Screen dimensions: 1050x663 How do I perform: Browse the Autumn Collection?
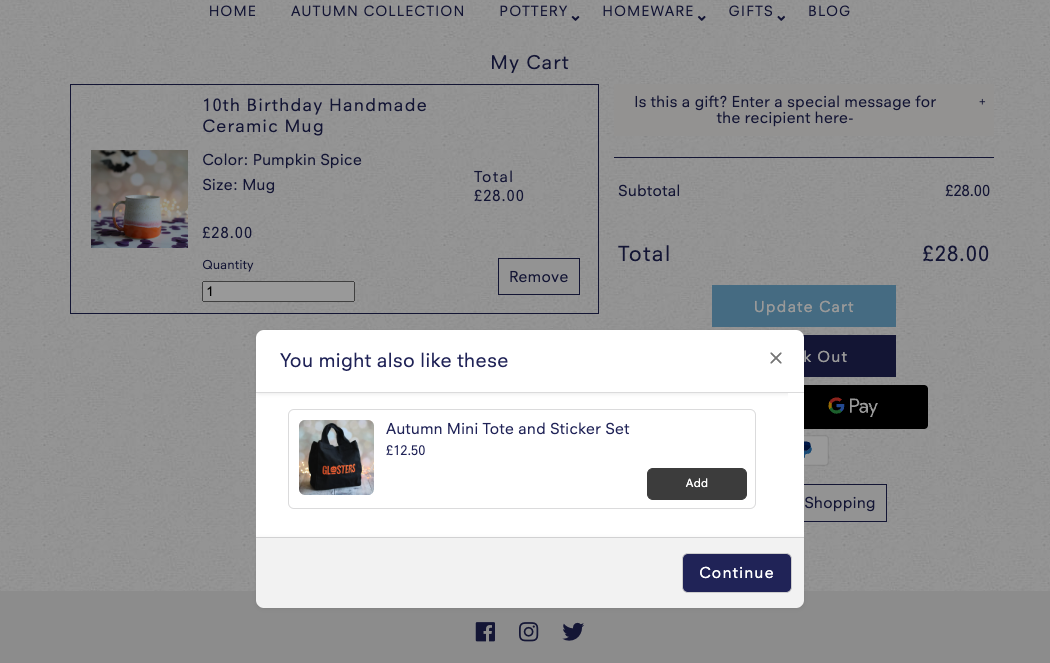point(377,11)
